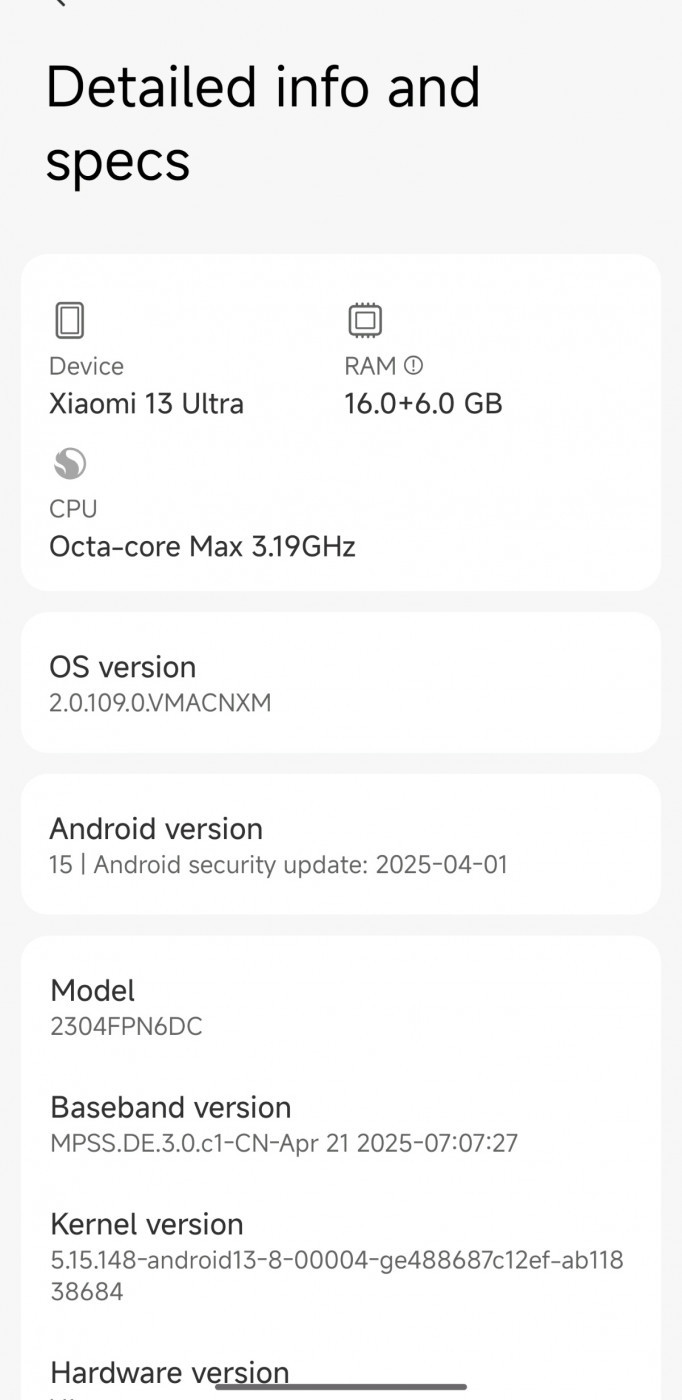Image resolution: width=682 pixels, height=1400 pixels.
Task: Select the Model 2304FPN6DC row
Action: (x=341, y=1007)
